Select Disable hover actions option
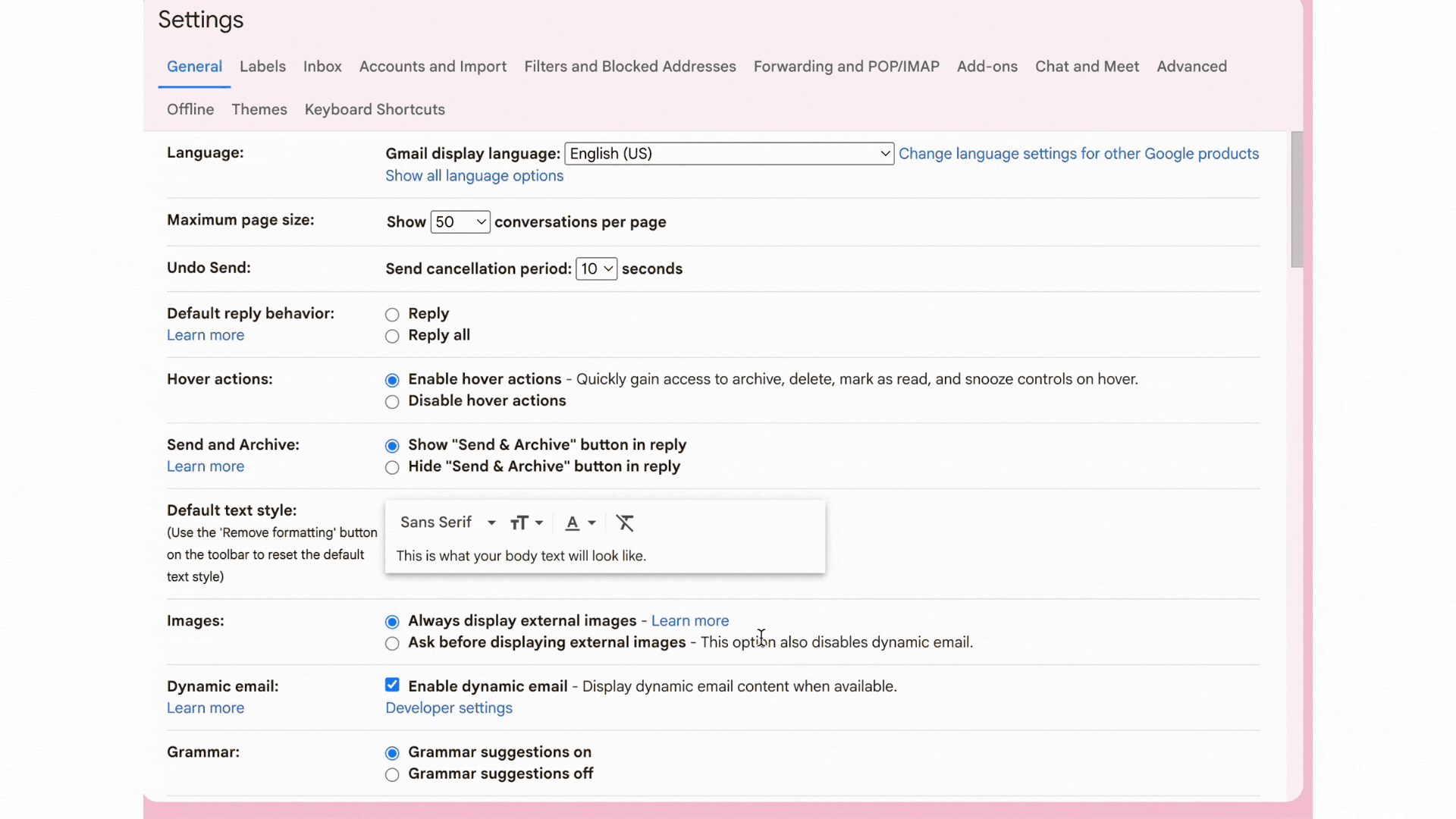Viewport: 1456px width, 819px height. point(392,402)
